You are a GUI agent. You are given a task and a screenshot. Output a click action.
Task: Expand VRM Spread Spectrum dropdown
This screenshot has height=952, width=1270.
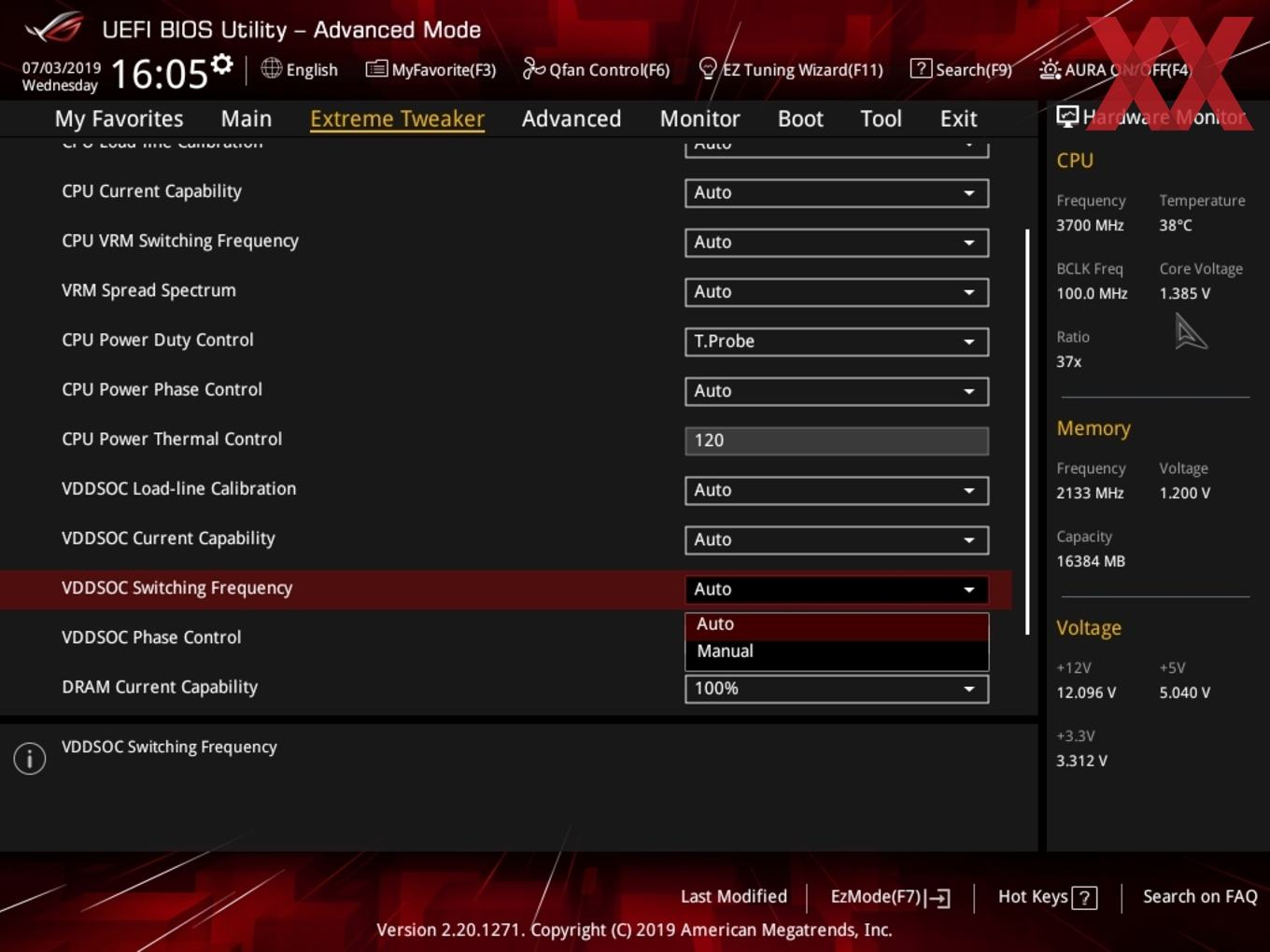click(x=837, y=292)
